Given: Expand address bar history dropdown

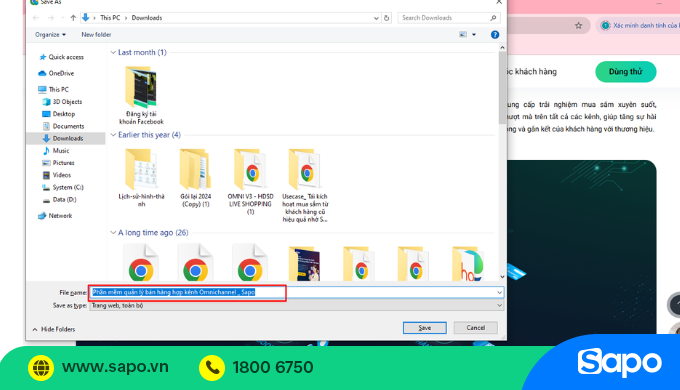Looking at the screenshot, I should (376, 18).
